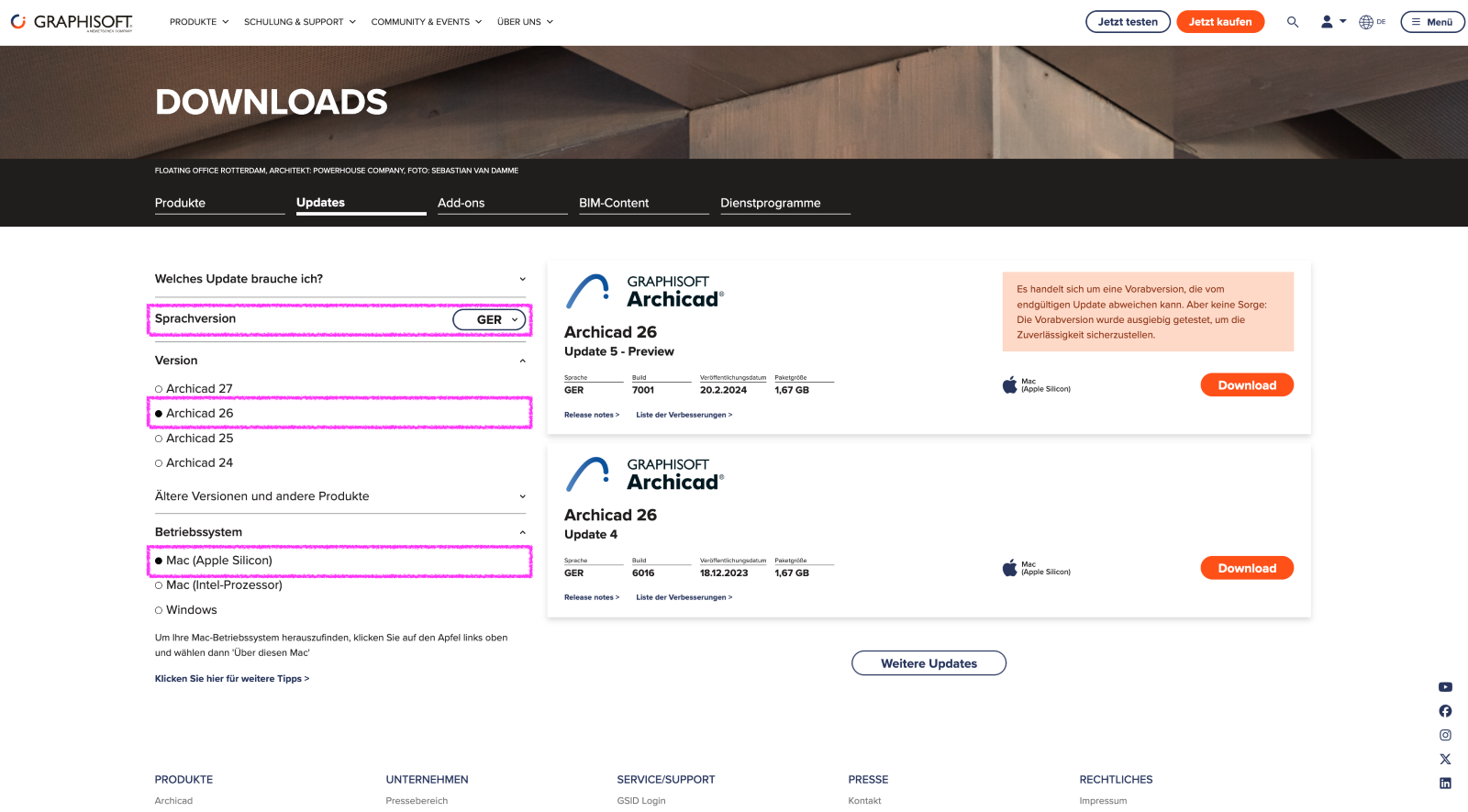This screenshot has height=812, width=1468.
Task: Visit the YouTube social icon
Action: pos(1445,687)
